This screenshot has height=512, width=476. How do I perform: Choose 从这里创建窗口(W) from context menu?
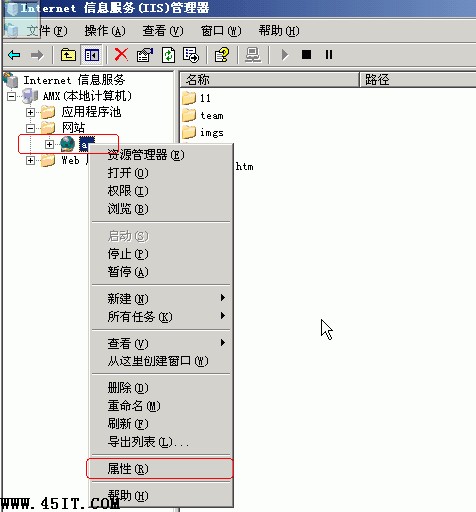coord(161,361)
